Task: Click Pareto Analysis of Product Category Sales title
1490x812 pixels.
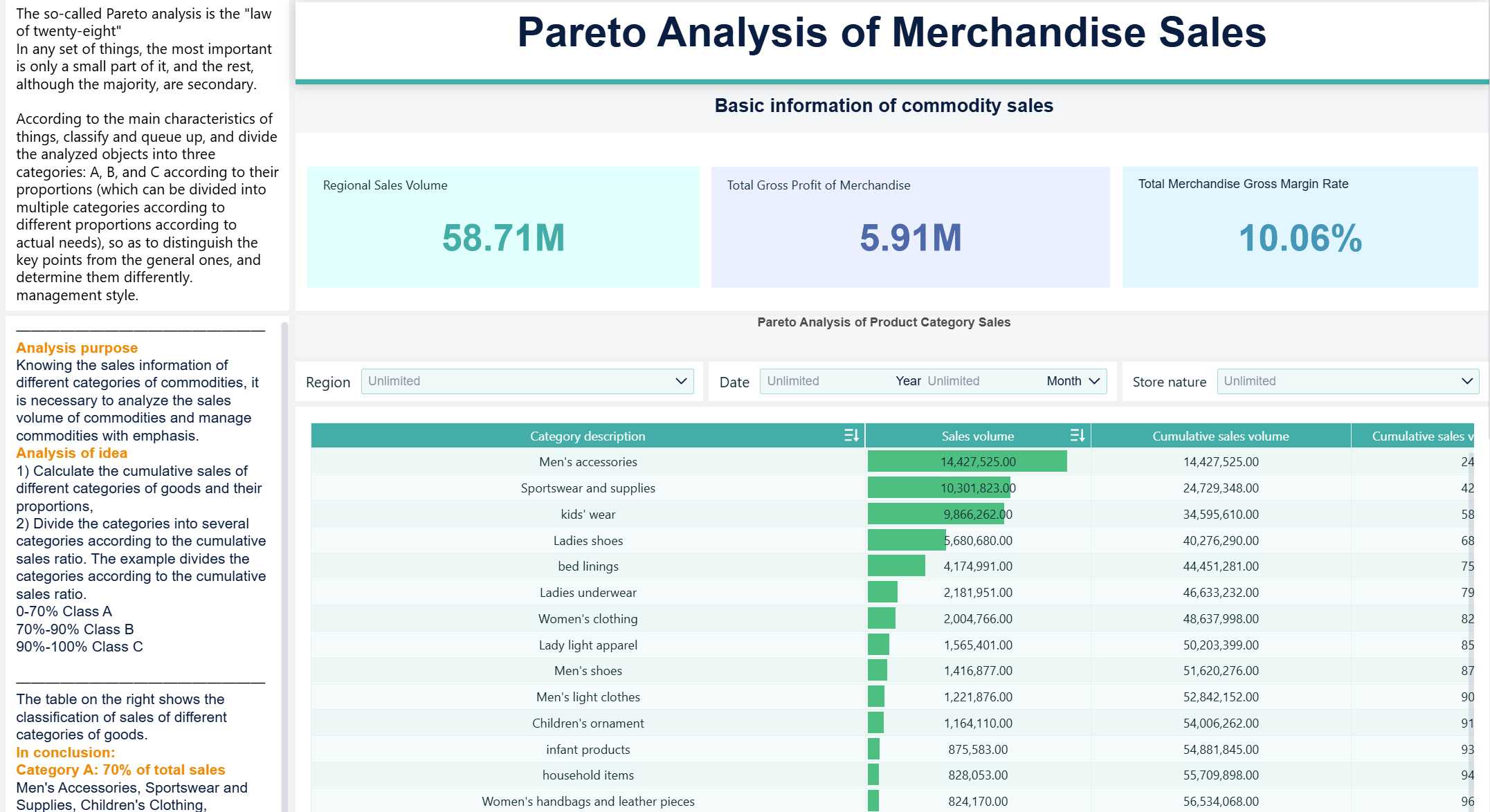Action: click(x=884, y=322)
